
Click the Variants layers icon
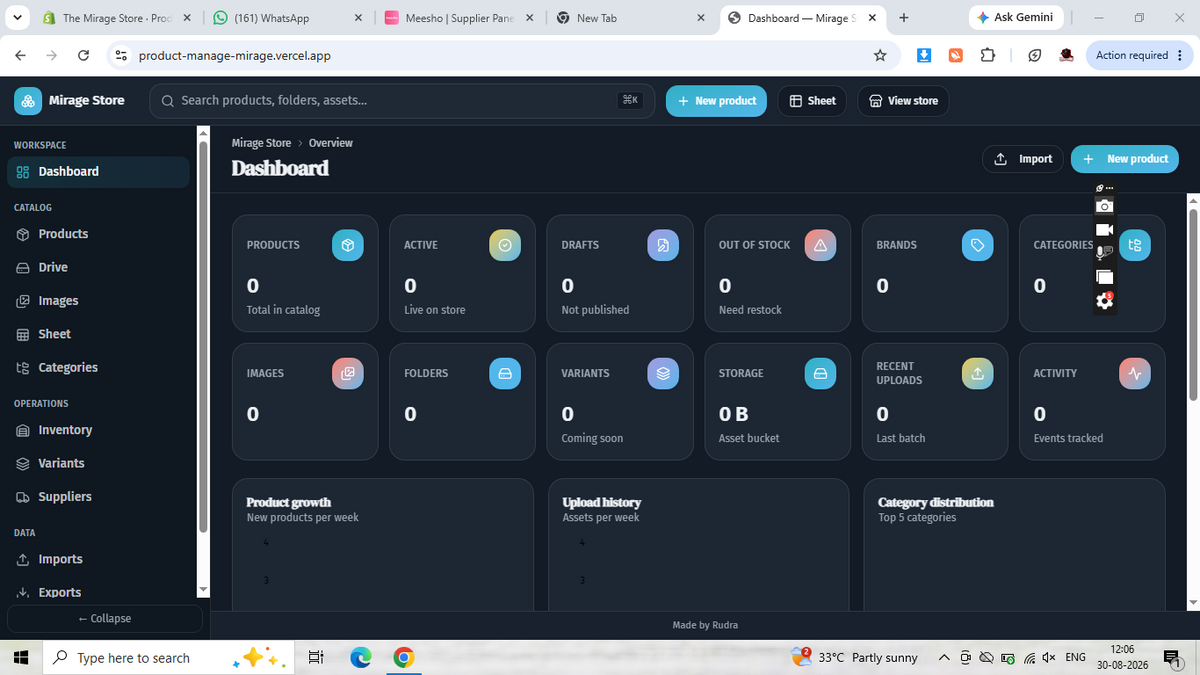coord(662,373)
